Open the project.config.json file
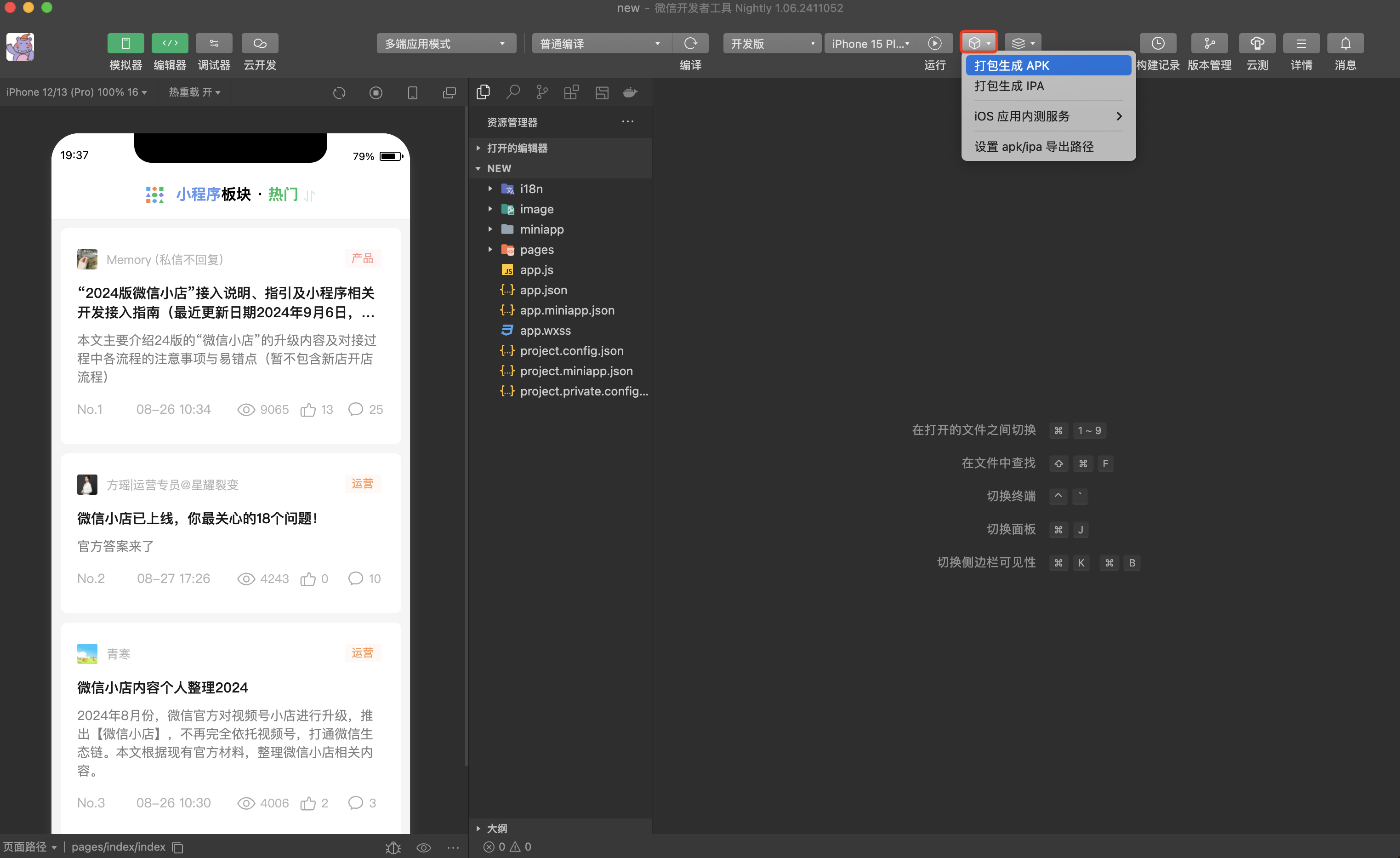The width and height of the screenshot is (1400, 858). coord(560,351)
